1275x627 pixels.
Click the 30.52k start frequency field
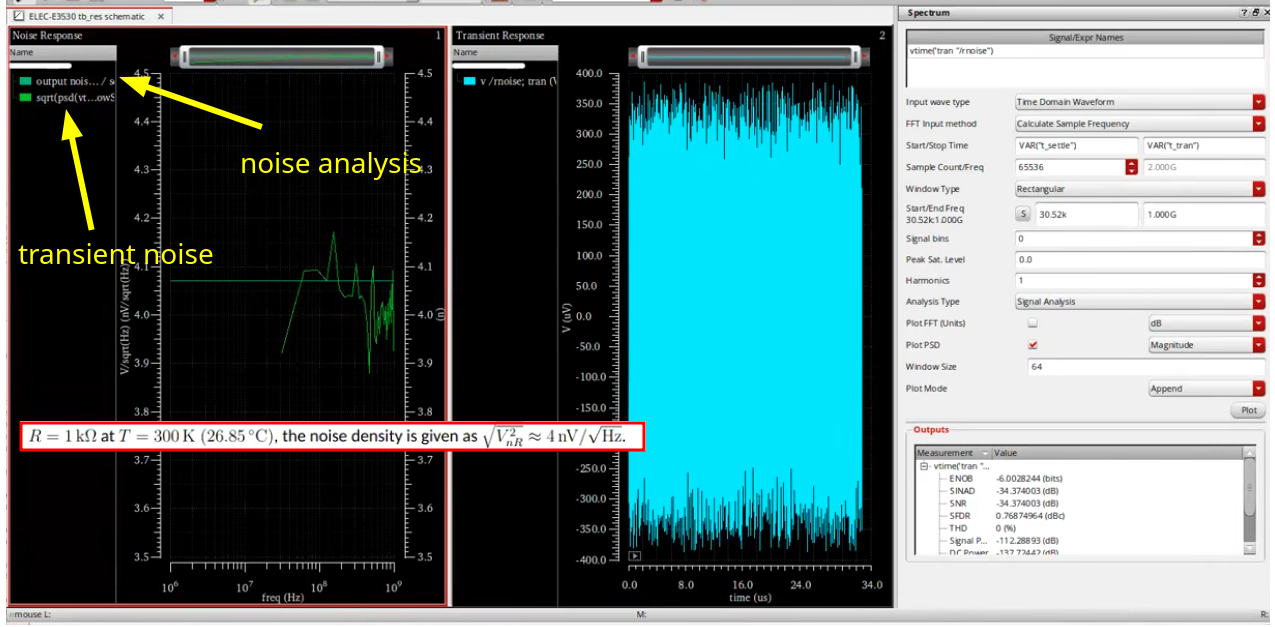pyautogui.click(x=1086, y=213)
